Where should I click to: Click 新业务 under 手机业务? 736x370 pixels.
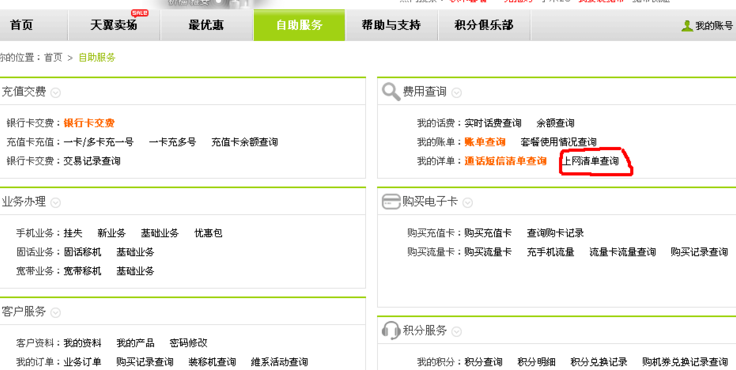click(x=112, y=233)
